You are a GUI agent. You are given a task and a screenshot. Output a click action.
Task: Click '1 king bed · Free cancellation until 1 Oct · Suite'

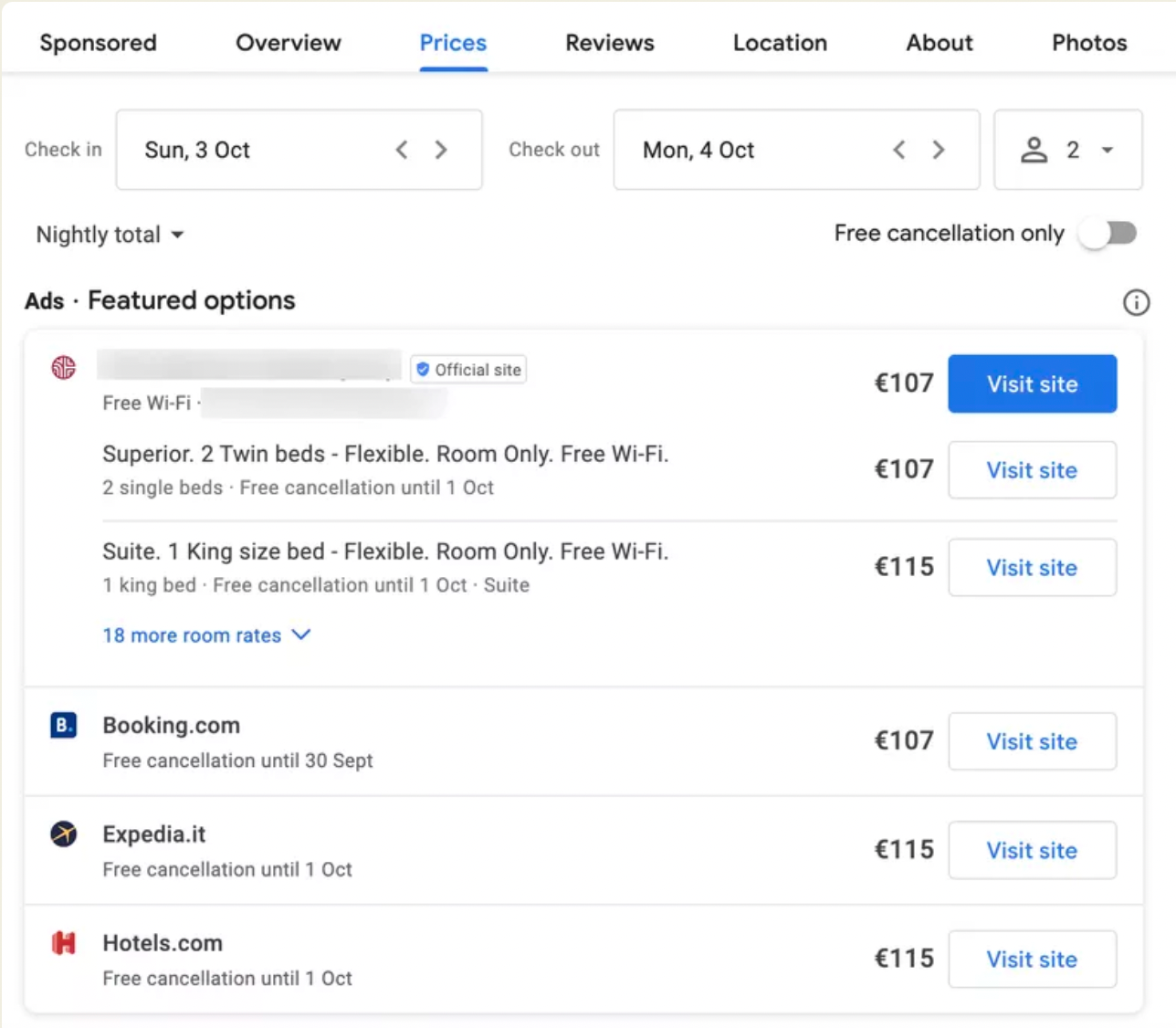point(316,585)
